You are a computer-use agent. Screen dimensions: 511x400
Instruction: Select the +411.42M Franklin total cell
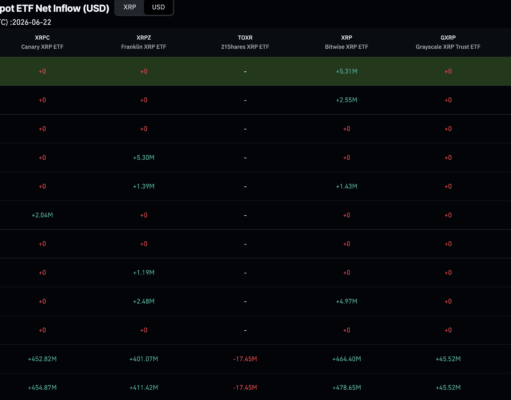[144, 388]
